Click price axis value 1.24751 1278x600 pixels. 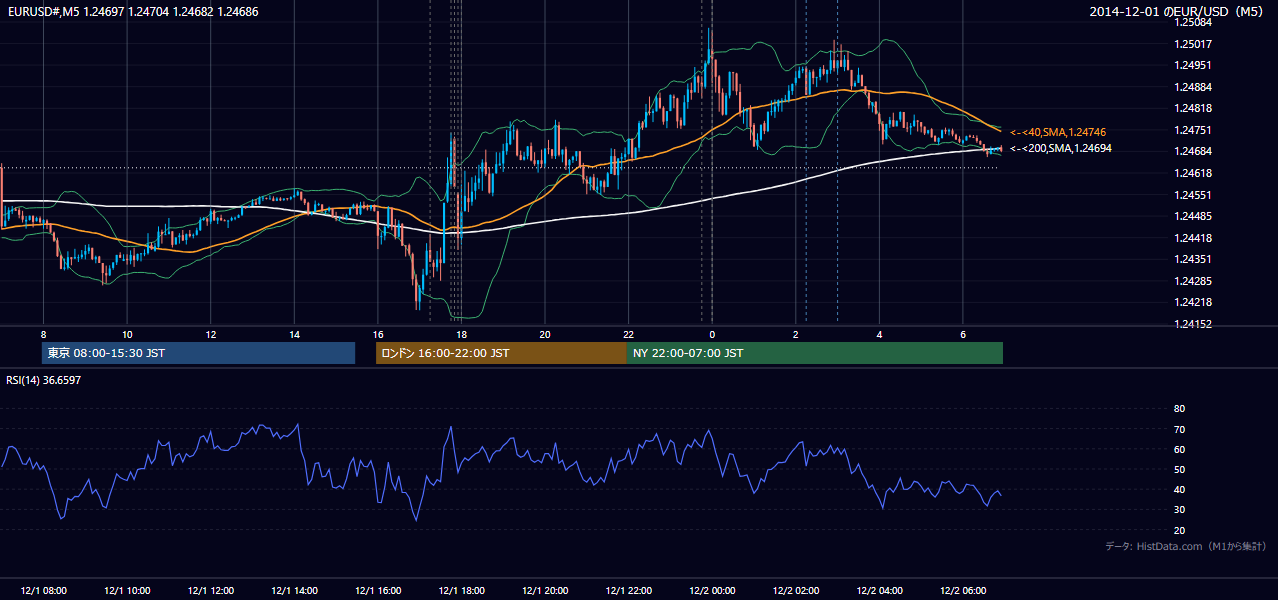click(x=1192, y=130)
